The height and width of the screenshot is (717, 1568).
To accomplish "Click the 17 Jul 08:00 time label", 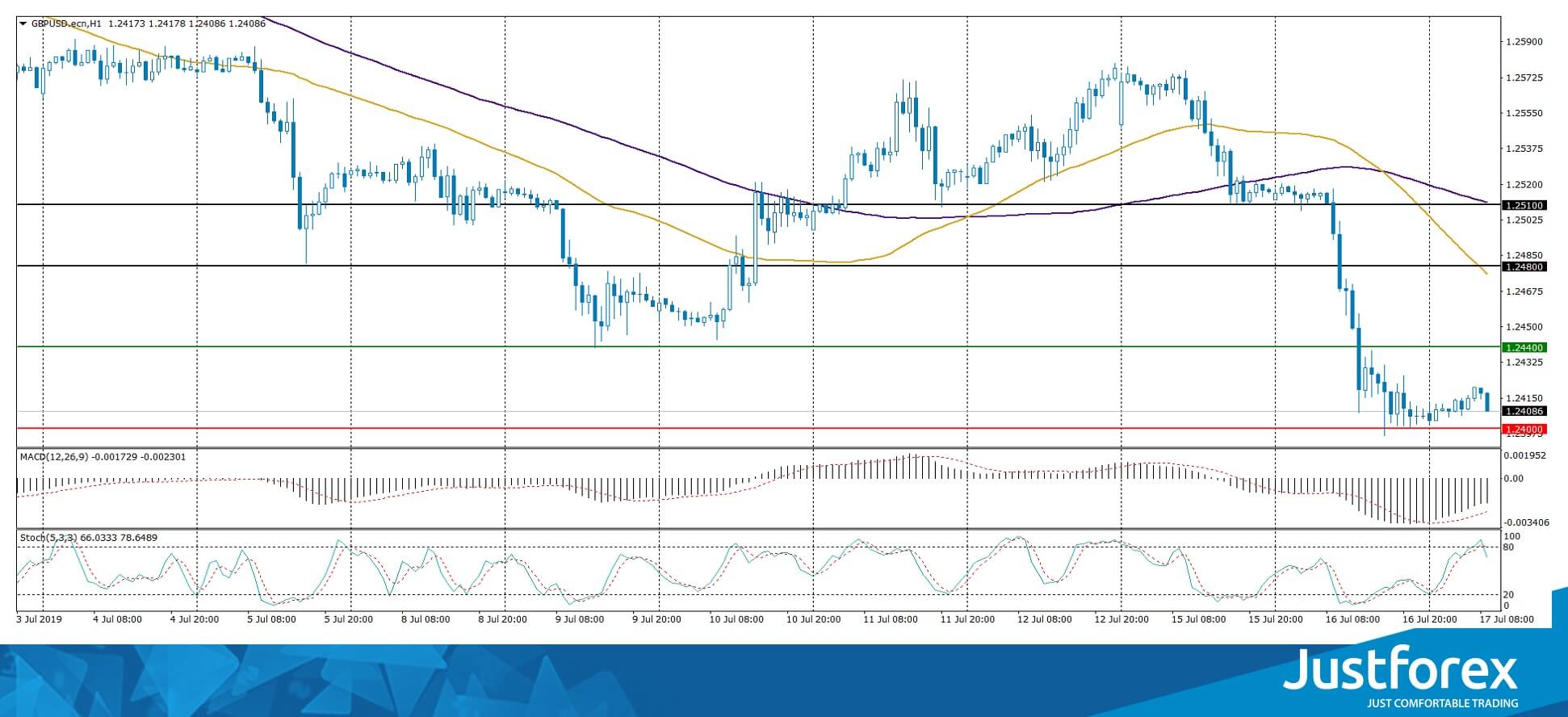I will coord(1507,619).
